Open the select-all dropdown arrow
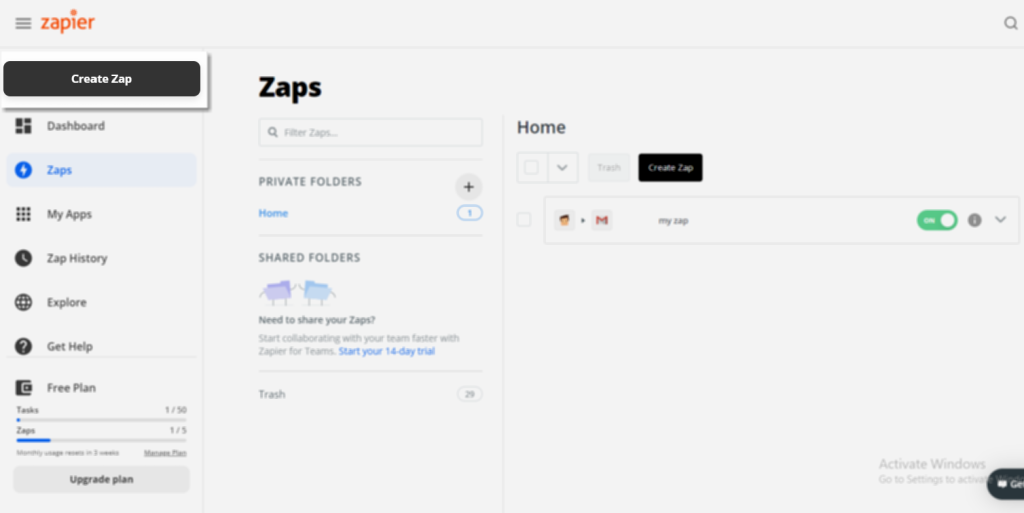1024x513 pixels. [562, 168]
